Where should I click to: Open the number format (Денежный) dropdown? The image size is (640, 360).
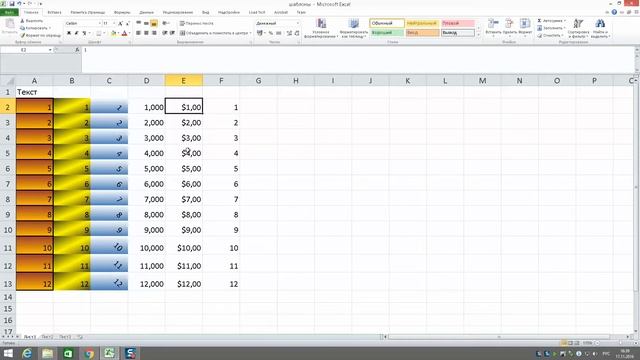coord(297,23)
